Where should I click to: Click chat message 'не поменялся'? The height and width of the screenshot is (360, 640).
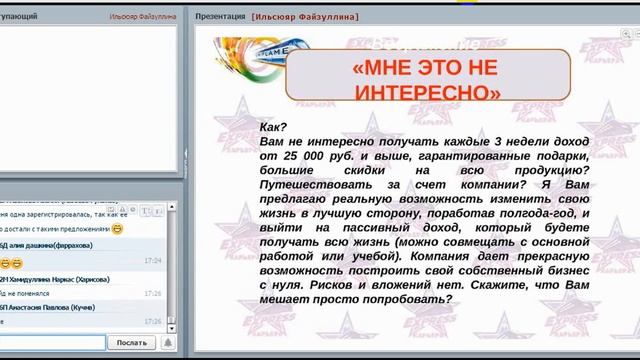point(28,293)
